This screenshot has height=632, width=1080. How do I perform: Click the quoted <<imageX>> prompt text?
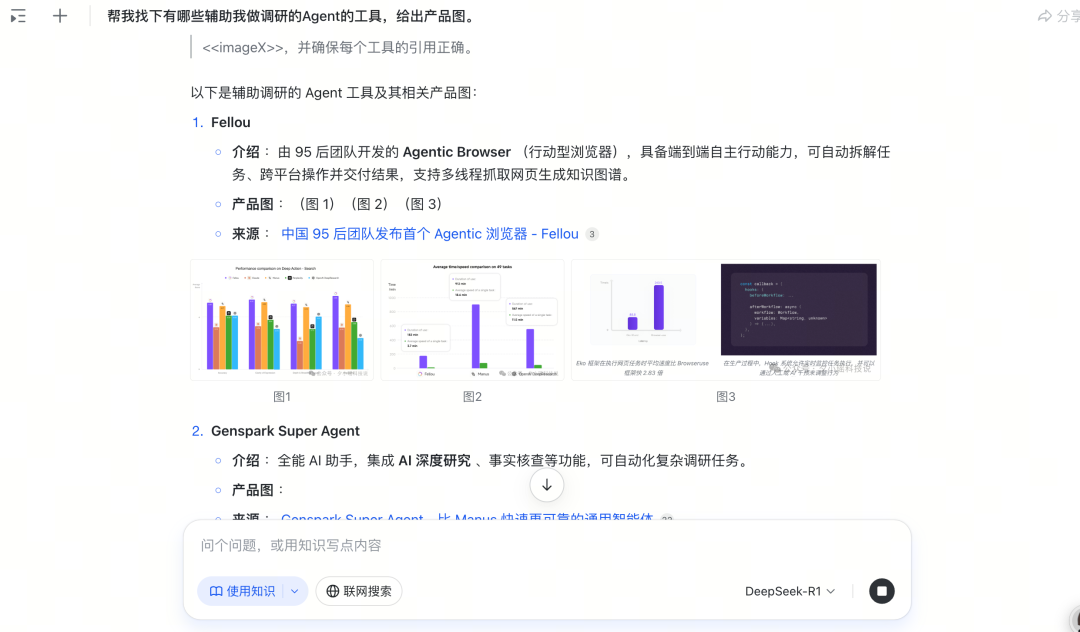[x=338, y=48]
